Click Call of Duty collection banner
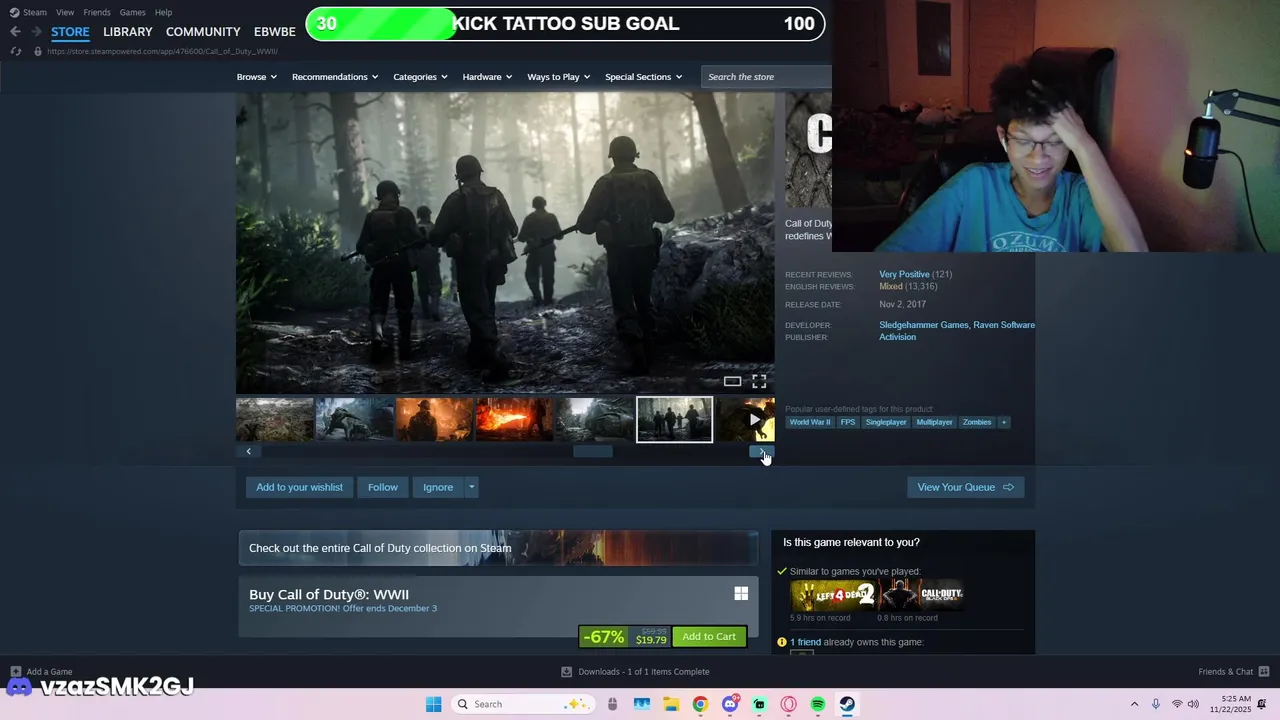 point(498,548)
